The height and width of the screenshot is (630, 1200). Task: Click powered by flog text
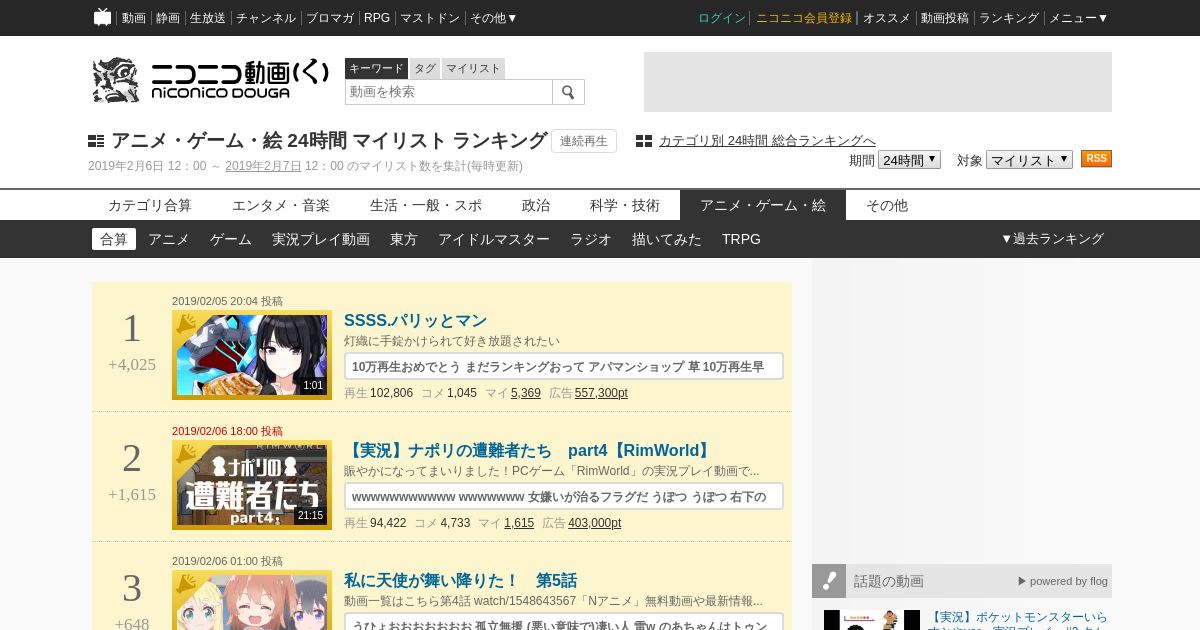[x=1063, y=581]
